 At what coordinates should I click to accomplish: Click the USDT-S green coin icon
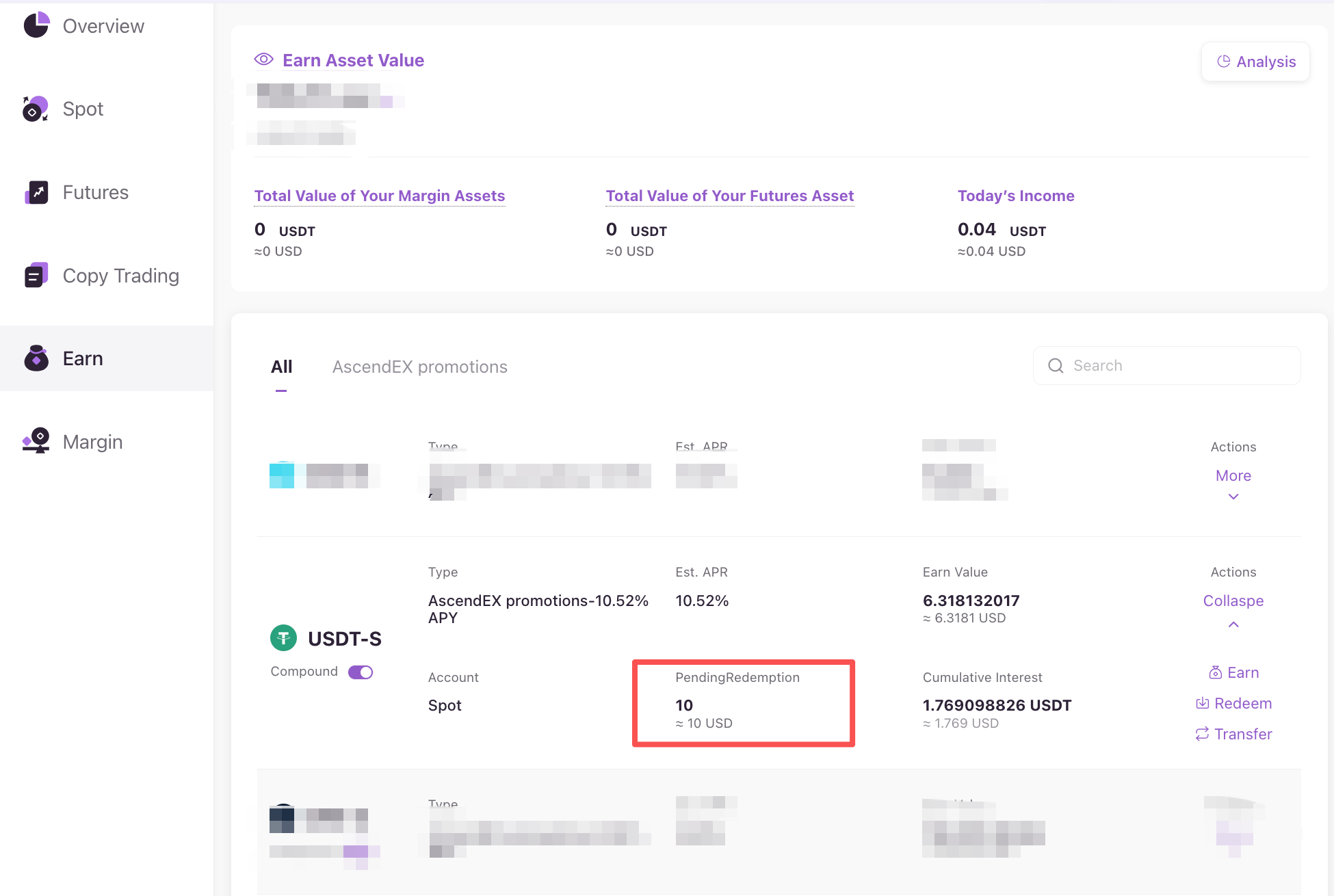point(283,638)
